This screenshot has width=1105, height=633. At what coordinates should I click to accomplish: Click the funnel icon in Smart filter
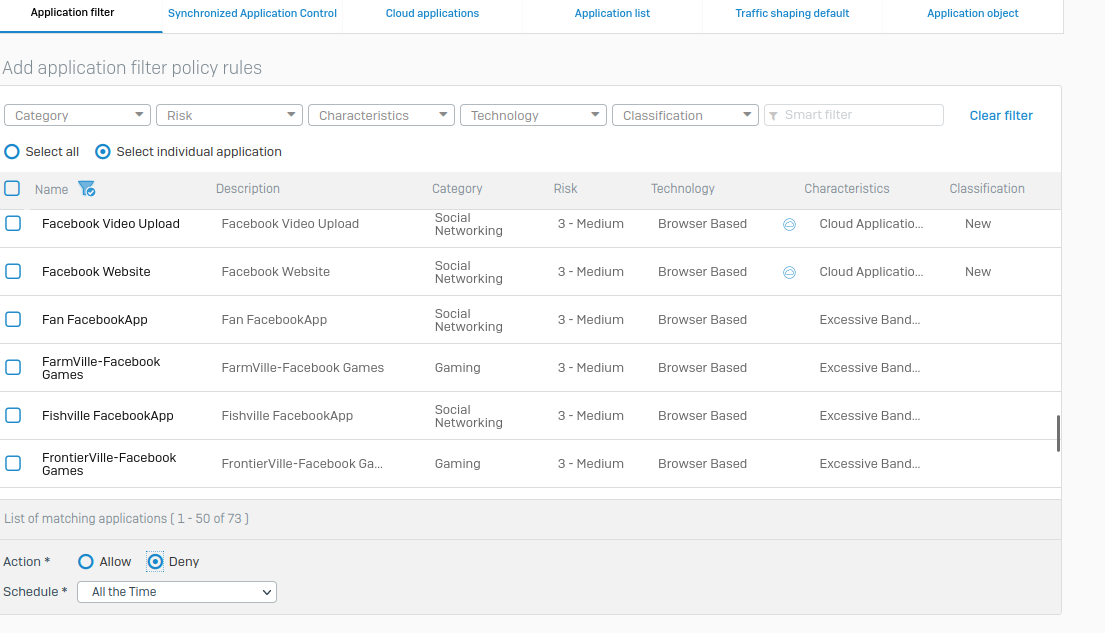click(x=773, y=116)
